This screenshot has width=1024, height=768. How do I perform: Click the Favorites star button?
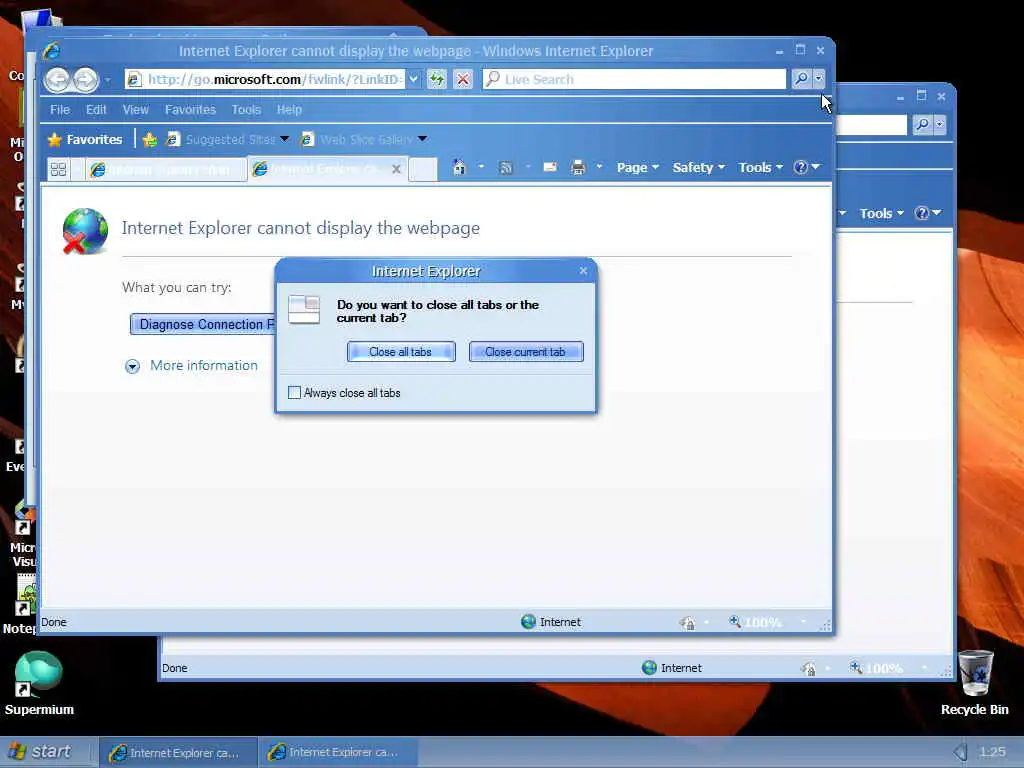coord(85,139)
